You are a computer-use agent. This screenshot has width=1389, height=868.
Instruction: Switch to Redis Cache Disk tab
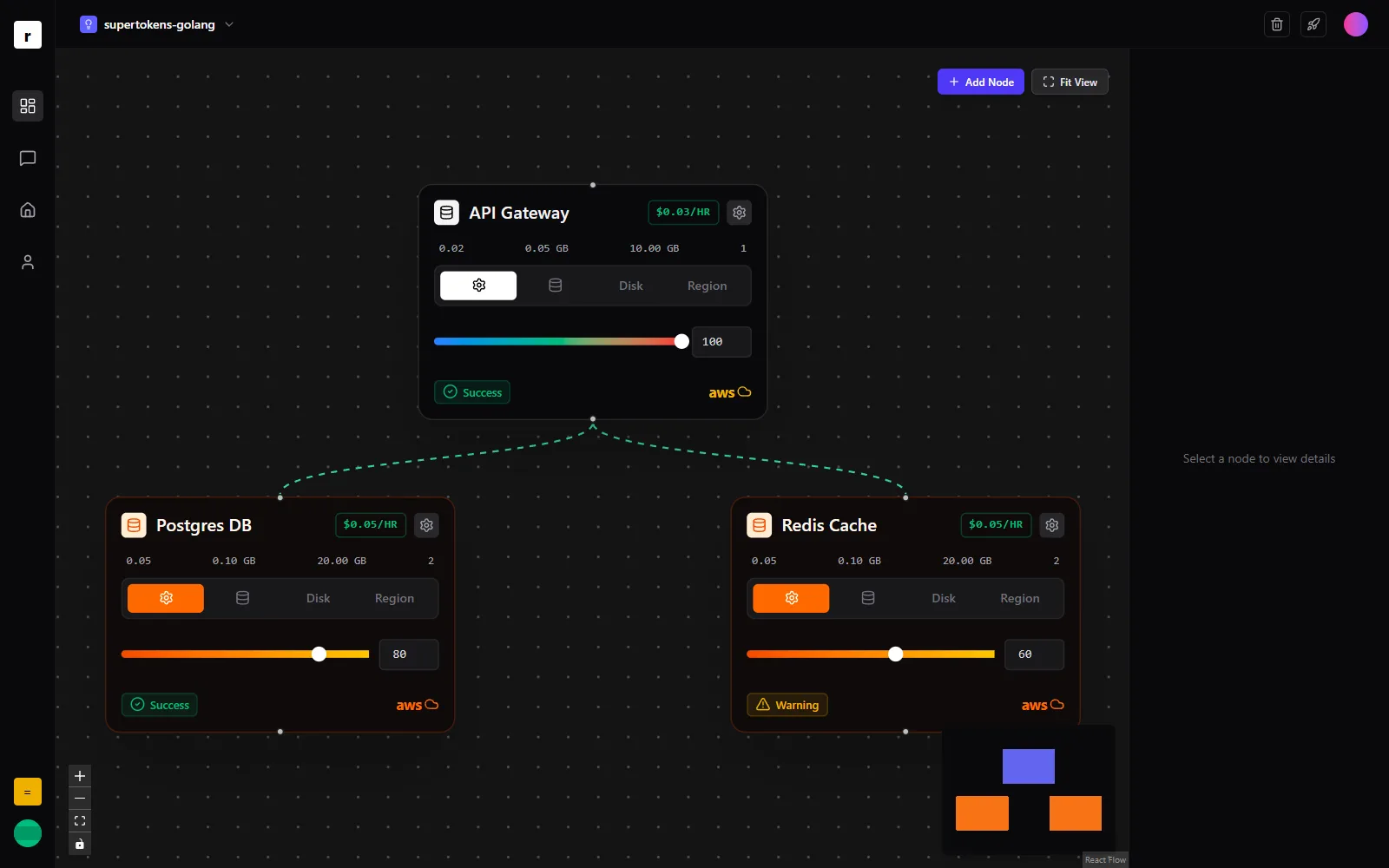[944, 598]
